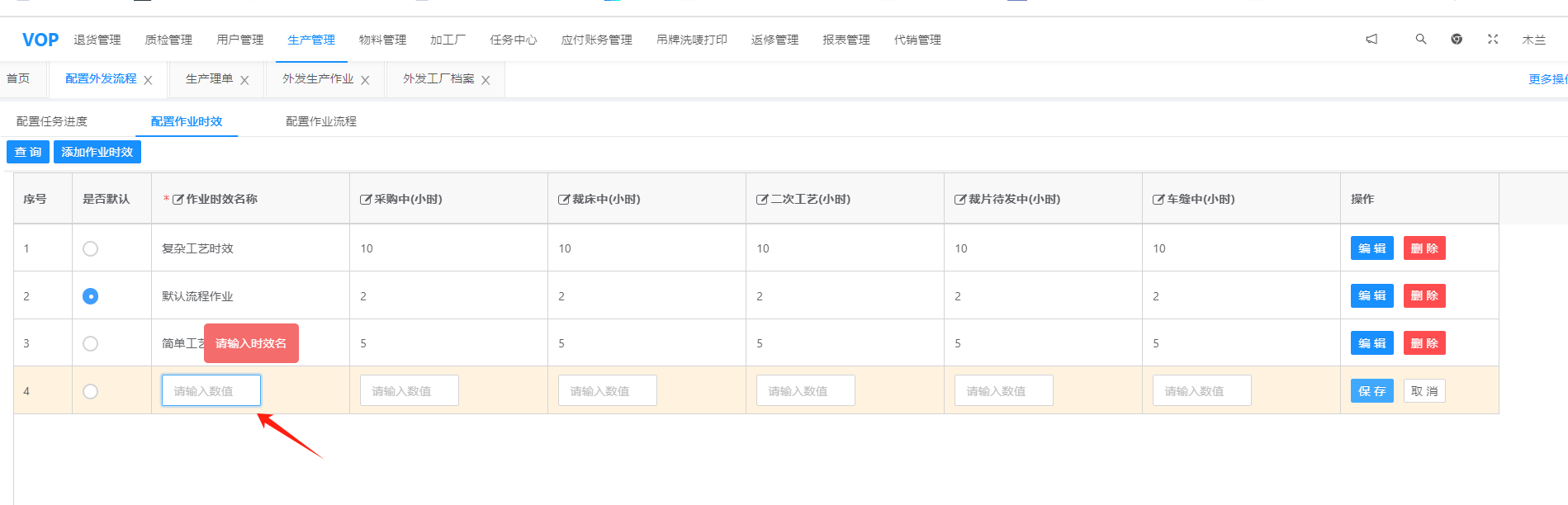Viewport: 1568px width, 505px height.
Task: Open 物料管理 in top menu
Action: click(x=382, y=40)
